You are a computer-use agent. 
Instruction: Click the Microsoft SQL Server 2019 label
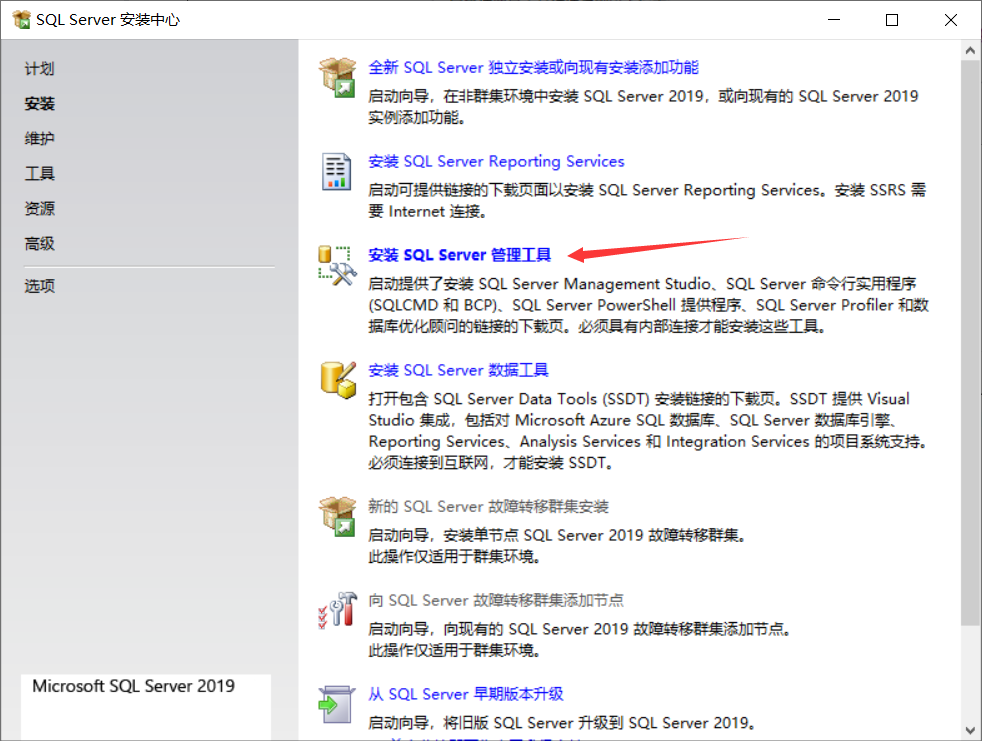click(133, 686)
